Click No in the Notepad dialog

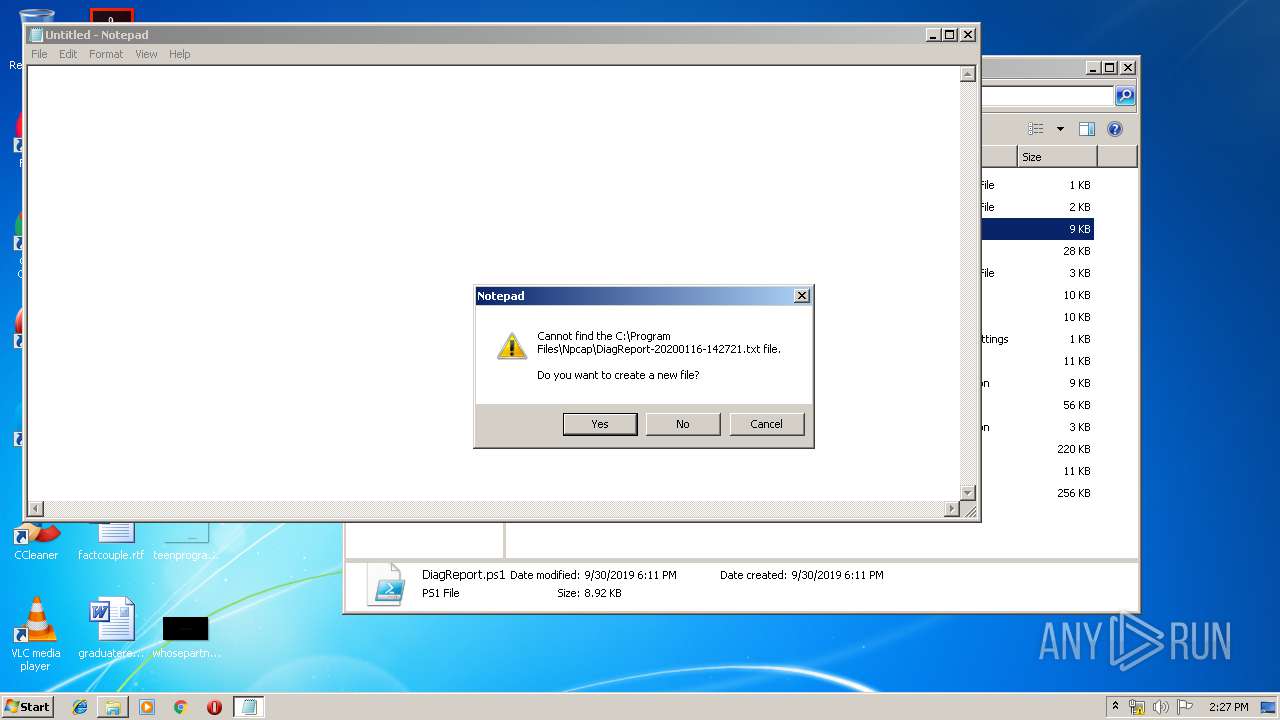click(x=683, y=424)
